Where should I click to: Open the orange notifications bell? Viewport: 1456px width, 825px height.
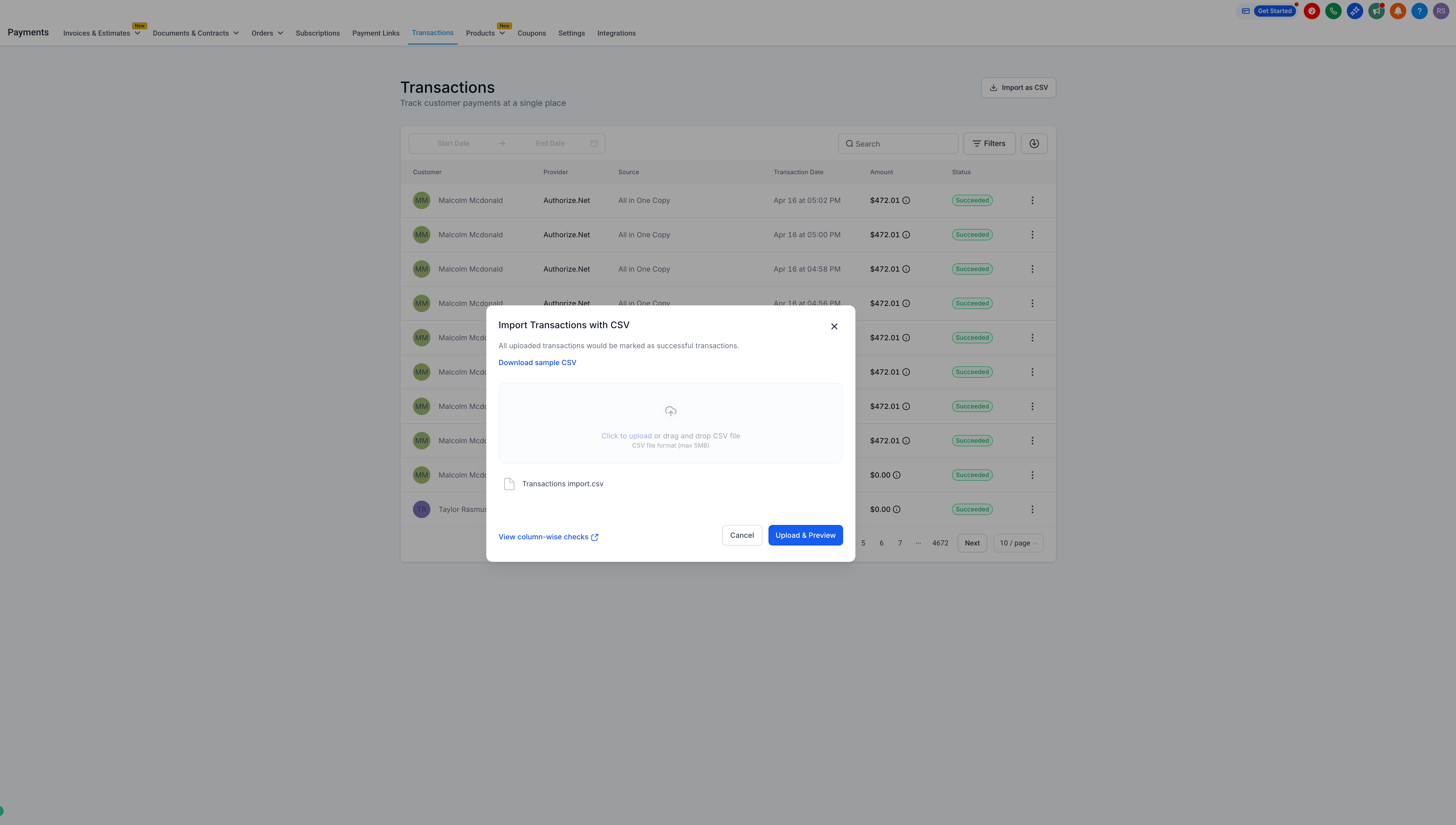pyautogui.click(x=1398, y=11)
